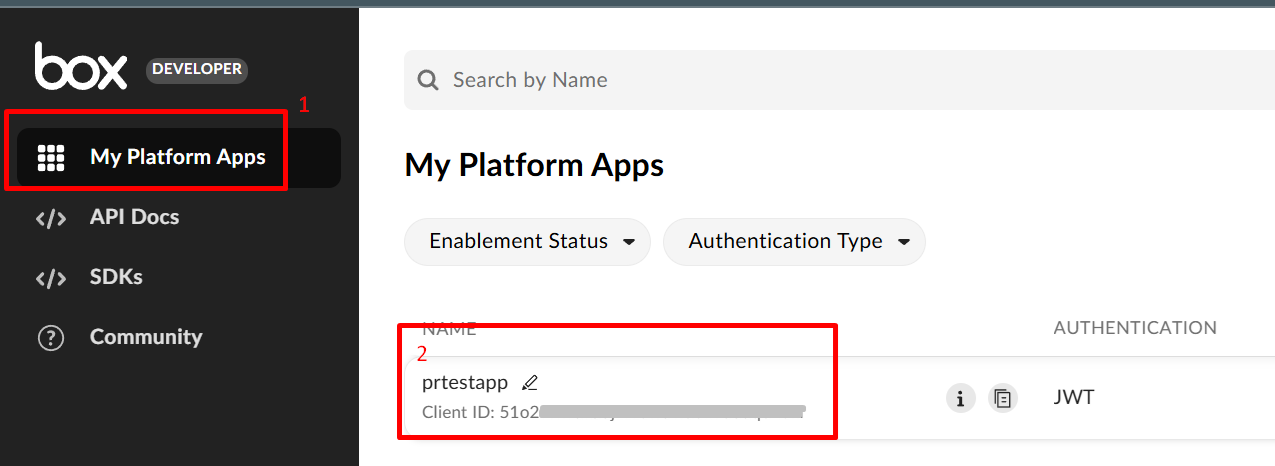Open the Community sidebar link
The height and width of the screenshot is (466, 1275).
point(146,337)
